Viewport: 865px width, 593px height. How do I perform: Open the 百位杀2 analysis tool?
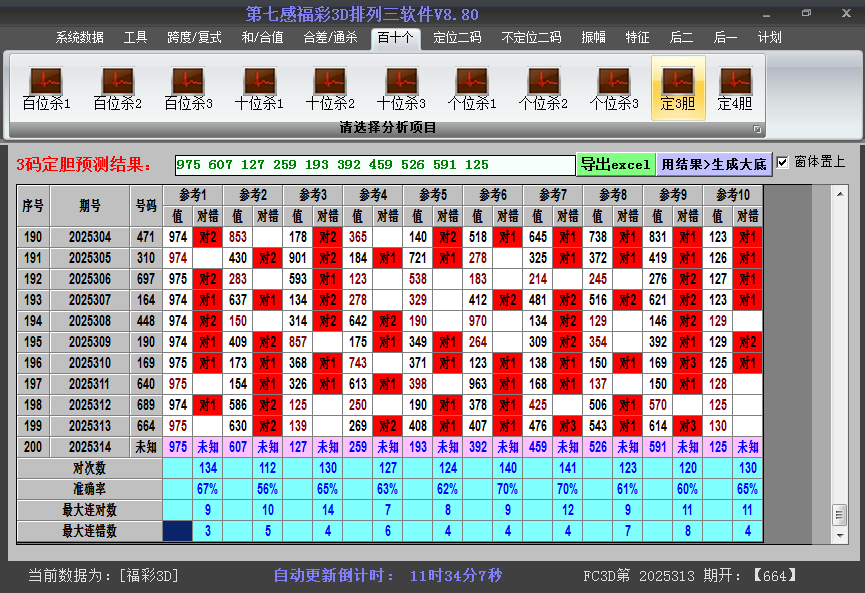[116, 88]
